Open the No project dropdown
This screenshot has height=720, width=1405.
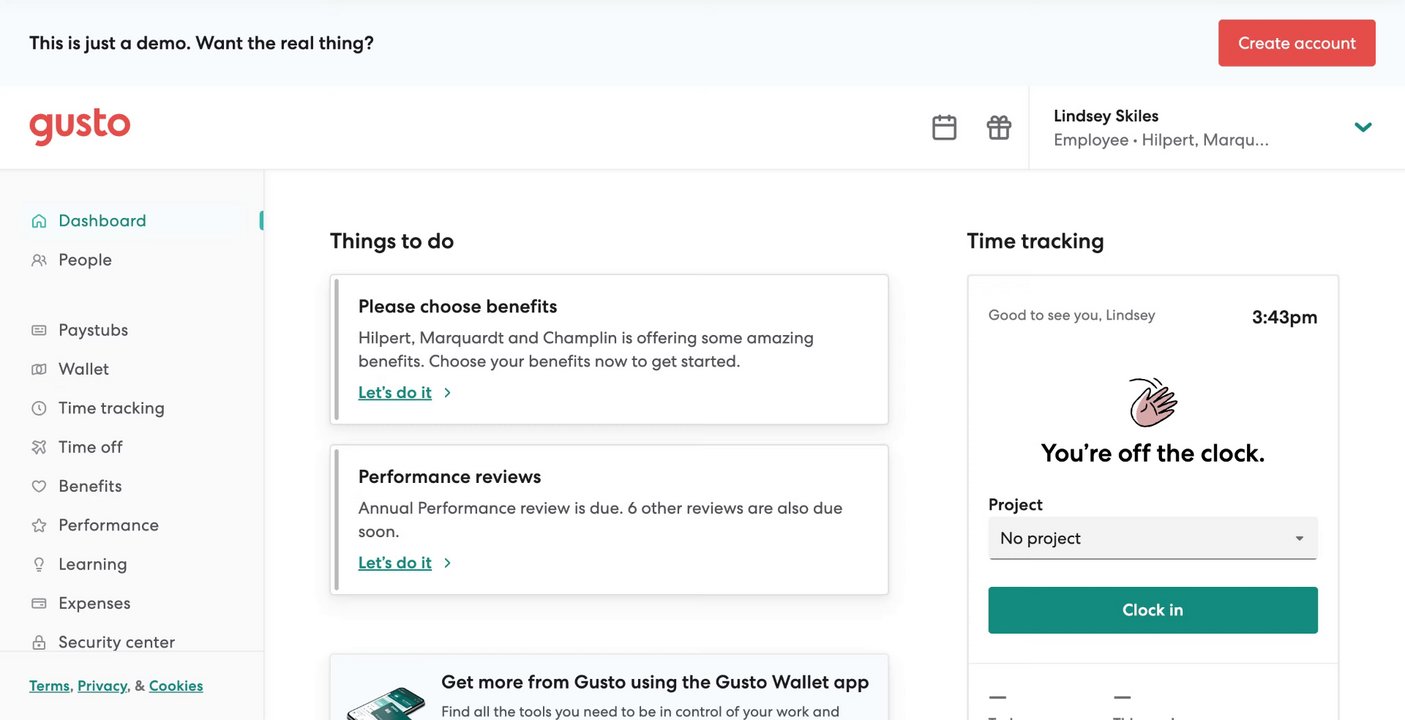click(x=1152, y=538)
